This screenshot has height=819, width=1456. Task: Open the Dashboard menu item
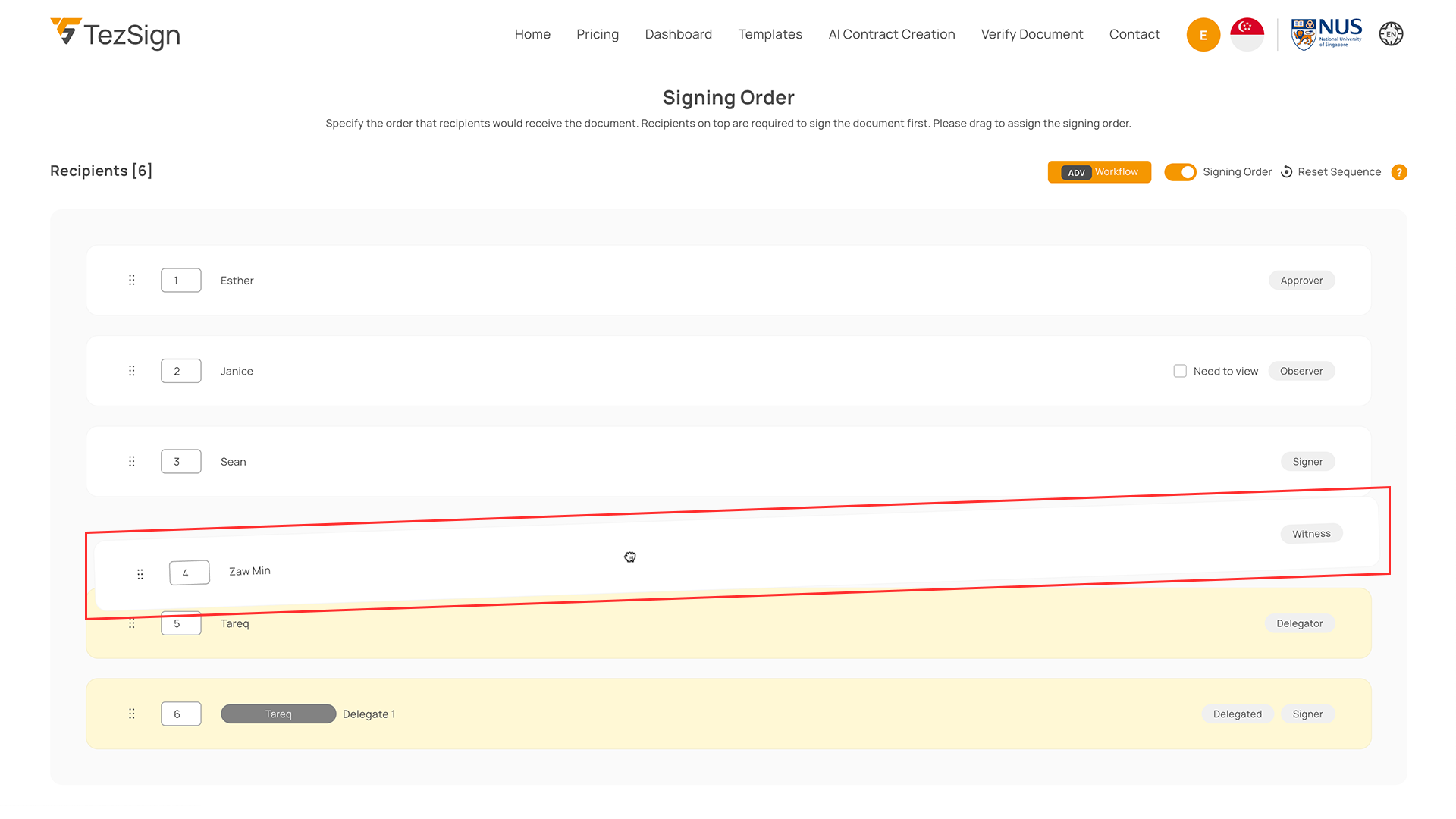coord(678,34)
